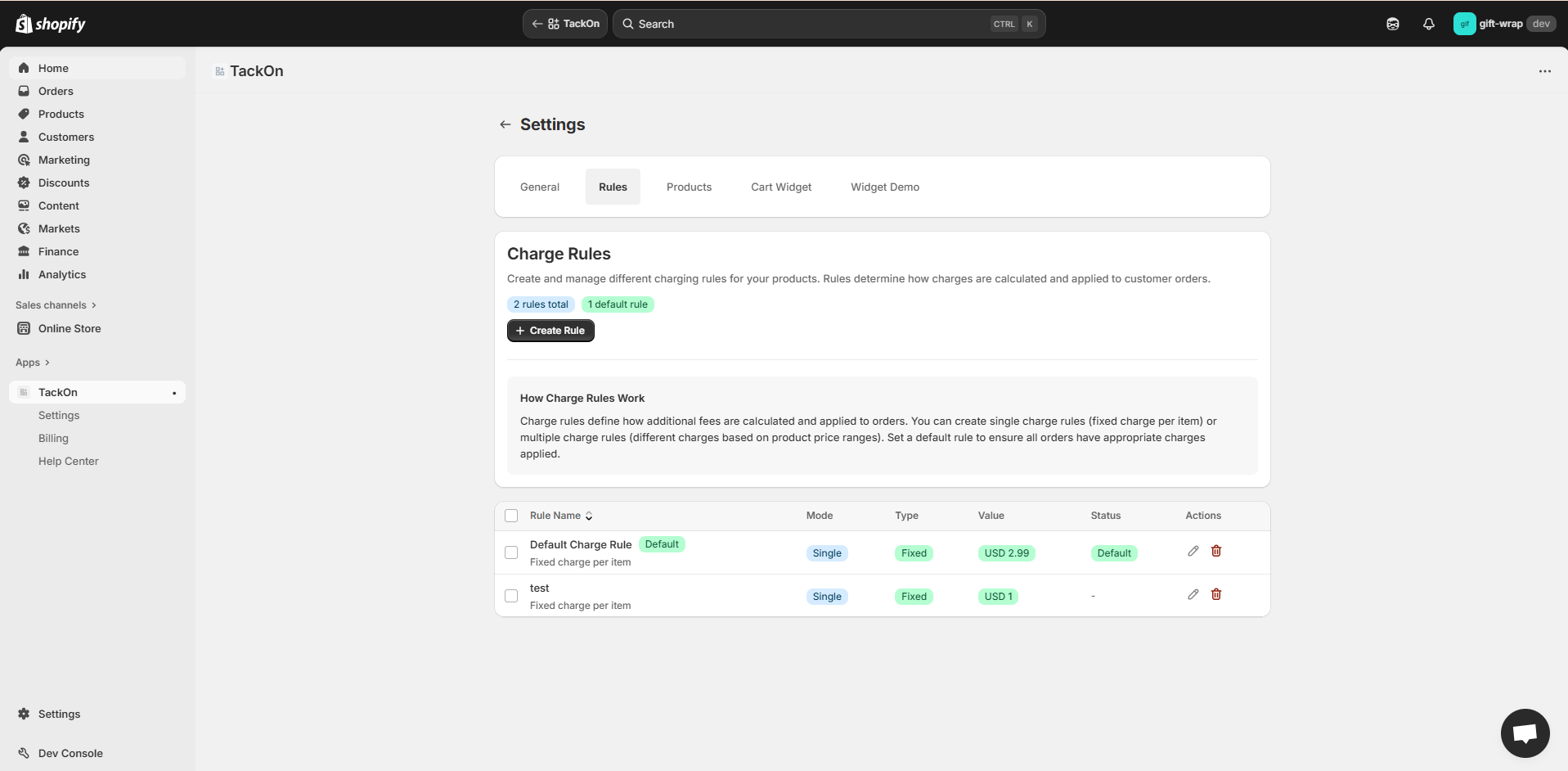
Task: Click the edit pencil for Default Charge Rule
Action: [x=1193, y=552]
